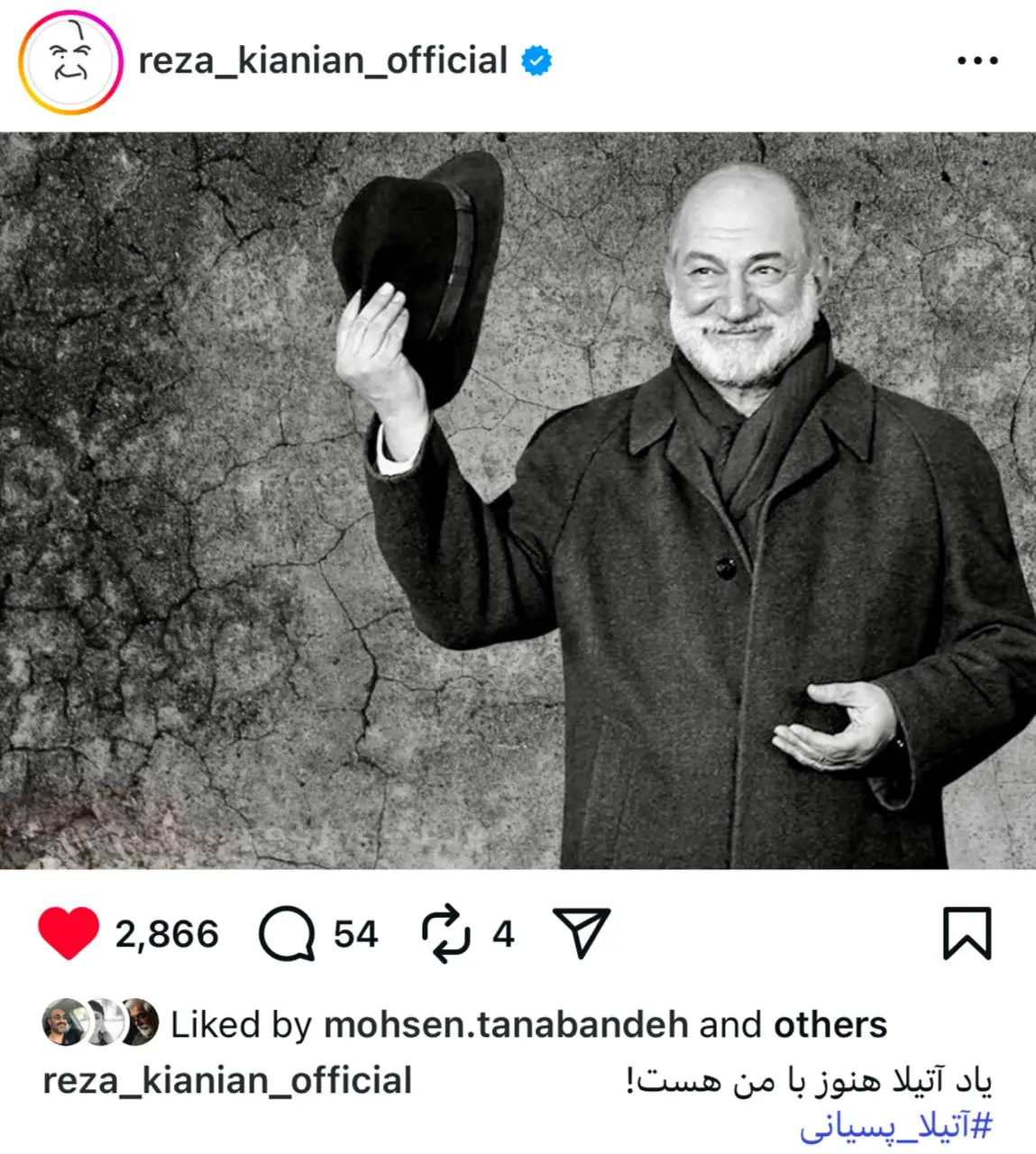Open comments with the speech bubble icon
The width and height of the screenshot is (1036, 1154).
click(287, 934)
